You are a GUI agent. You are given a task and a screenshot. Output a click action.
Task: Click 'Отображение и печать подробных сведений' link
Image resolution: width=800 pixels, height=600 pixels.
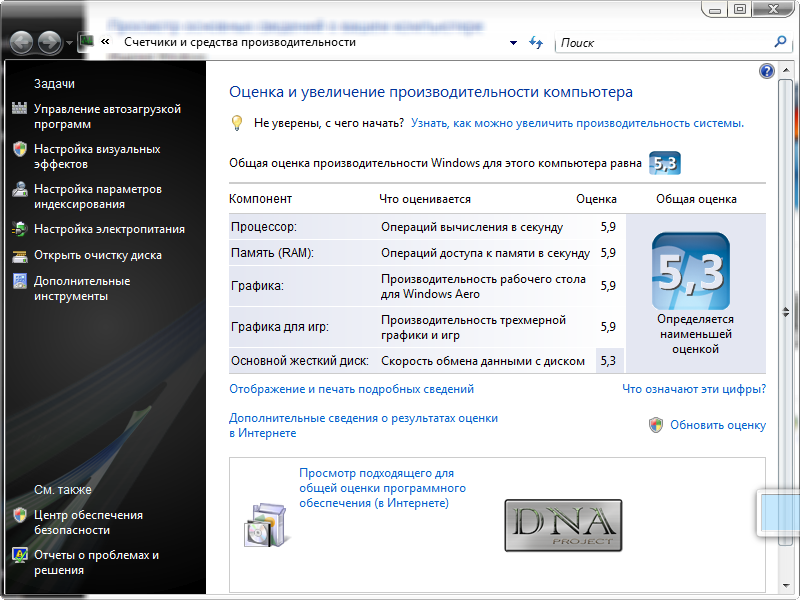coord(351,389)
